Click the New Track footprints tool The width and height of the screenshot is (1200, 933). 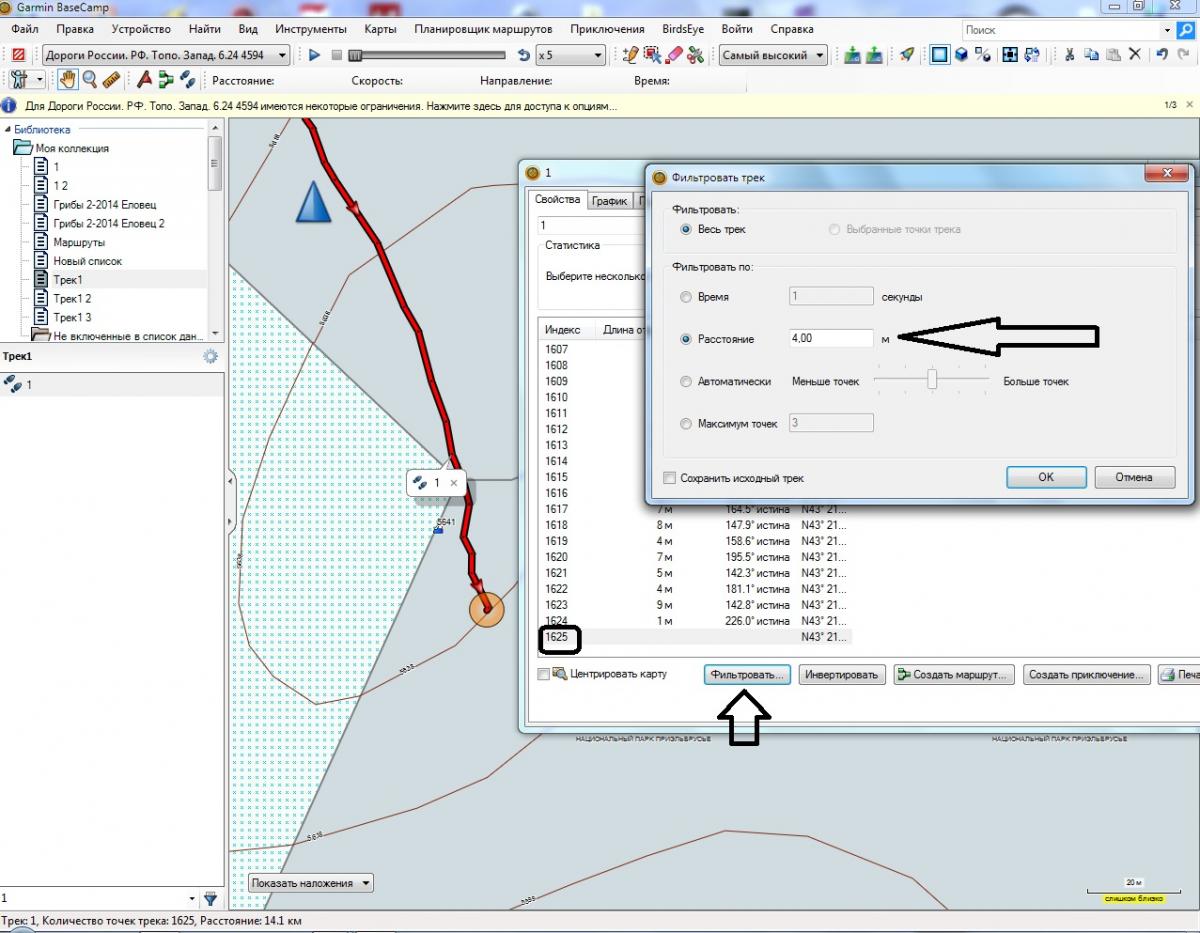[187, 80]
